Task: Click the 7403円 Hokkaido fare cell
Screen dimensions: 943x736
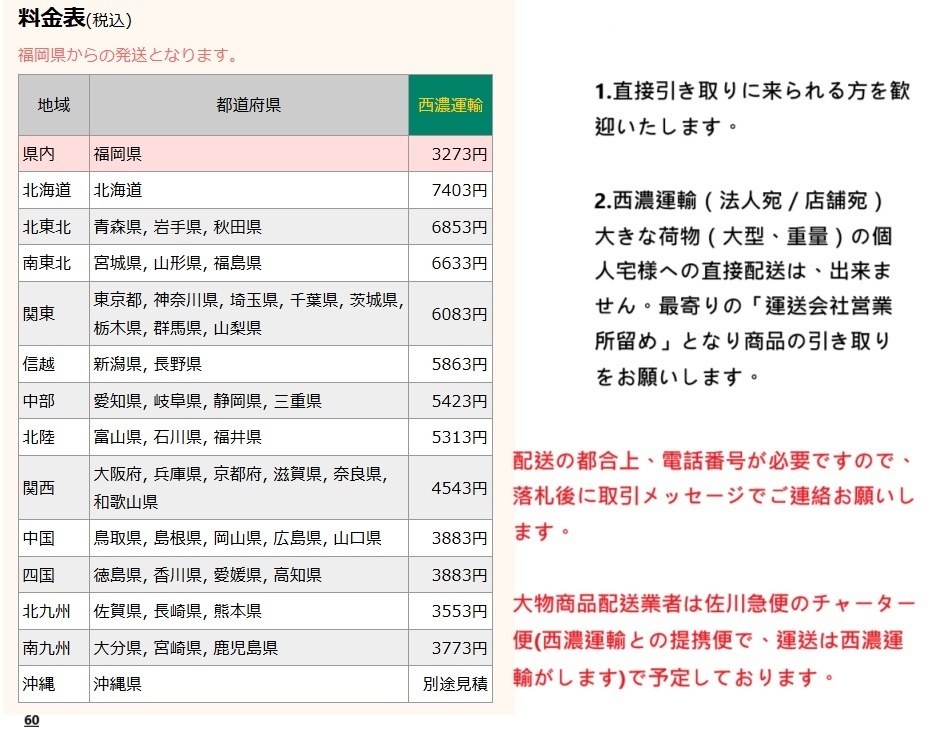Action: click(449, 188)
